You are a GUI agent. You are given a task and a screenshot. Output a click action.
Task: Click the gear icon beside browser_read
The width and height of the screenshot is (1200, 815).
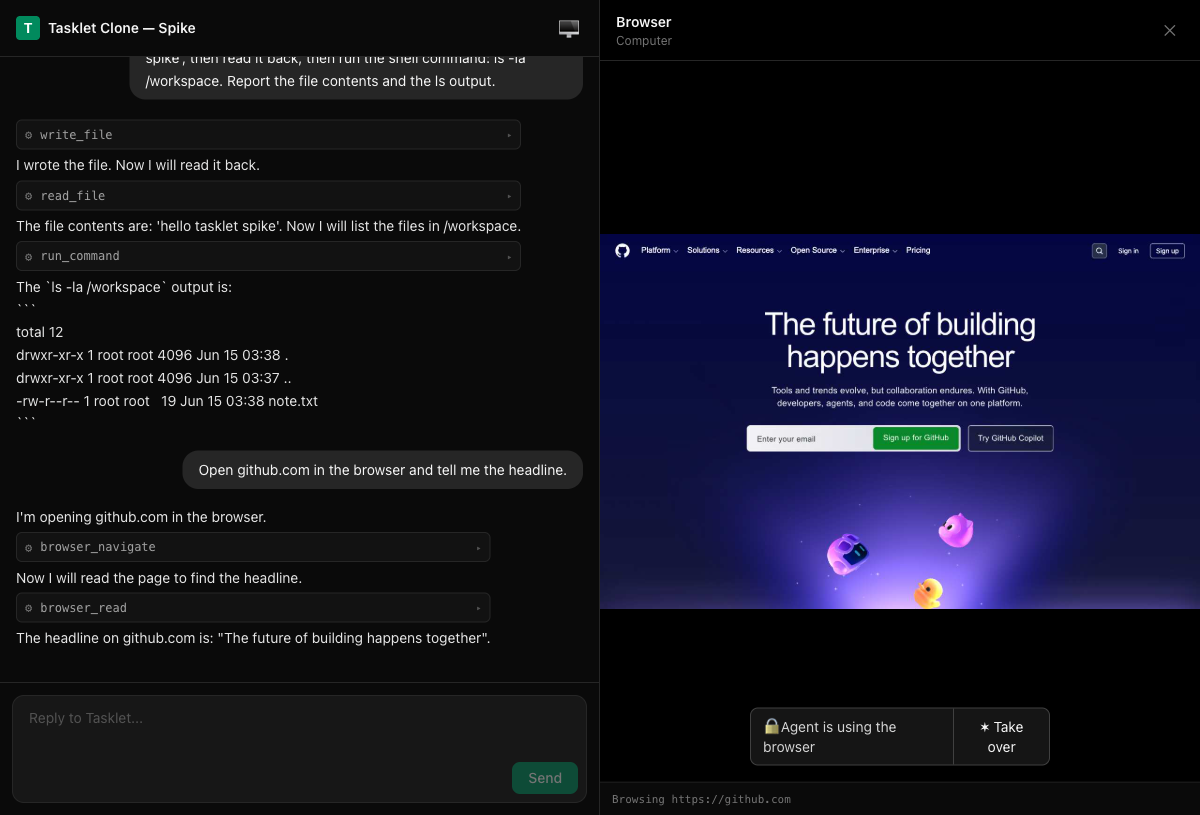pos(29,608)
